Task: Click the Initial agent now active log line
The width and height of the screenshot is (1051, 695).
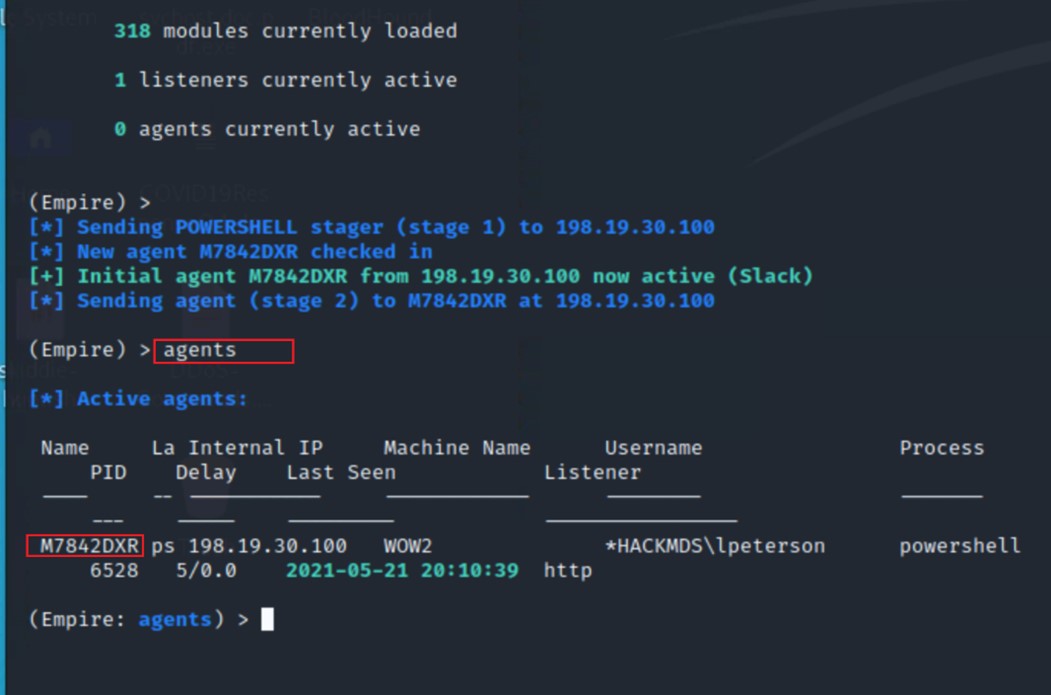Action: coord(420,276)
